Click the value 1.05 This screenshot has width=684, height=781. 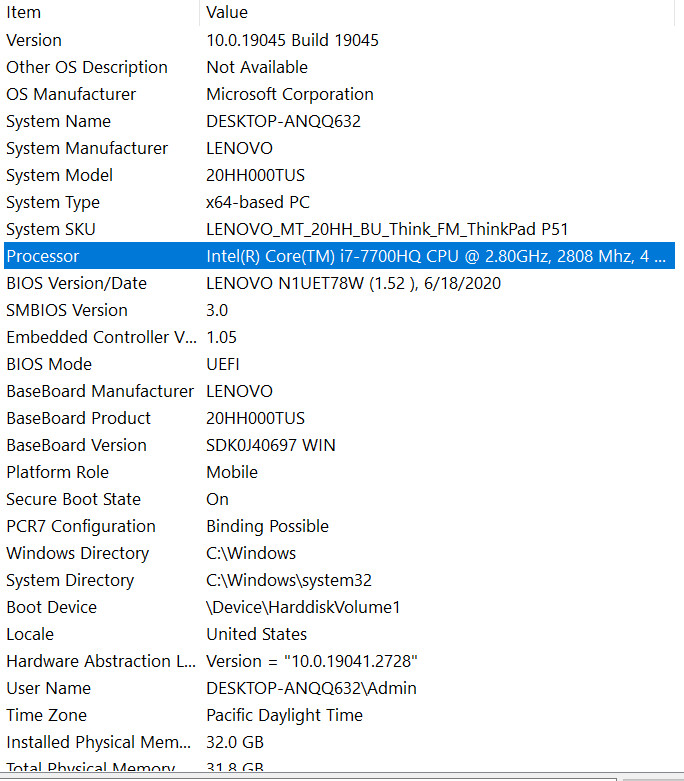pyautogui.click(x=222, y=337)
